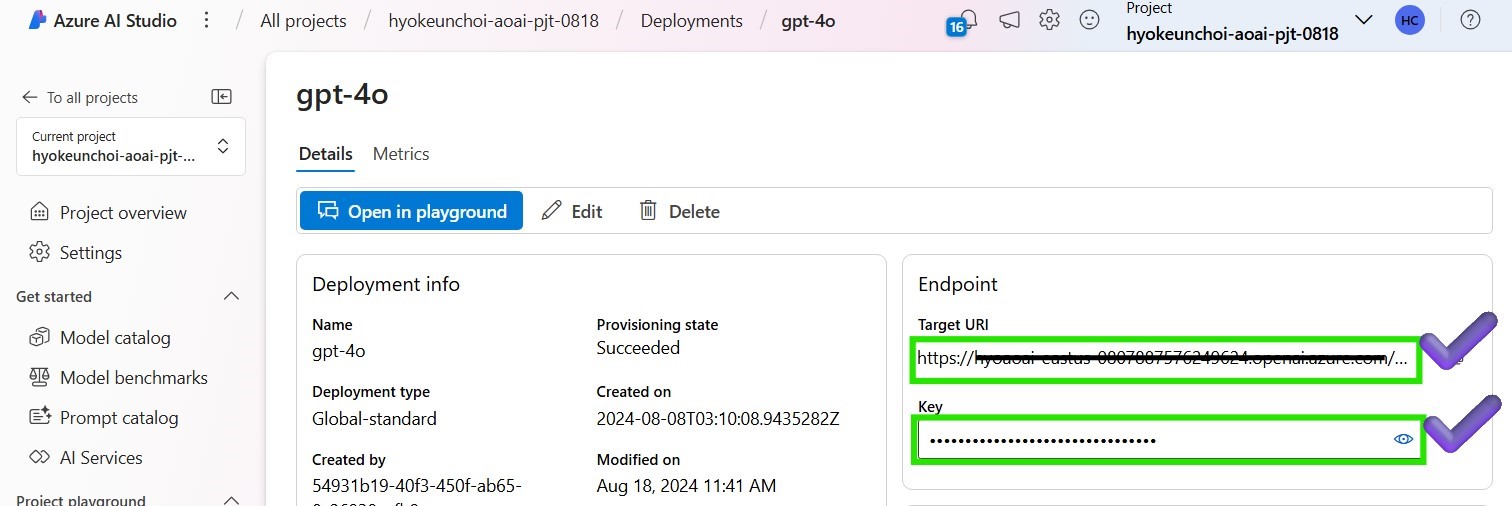Click the masked Key field
Image resolution: width=1512 pixels, height=506 pixels.
[x=1168, y=440]
